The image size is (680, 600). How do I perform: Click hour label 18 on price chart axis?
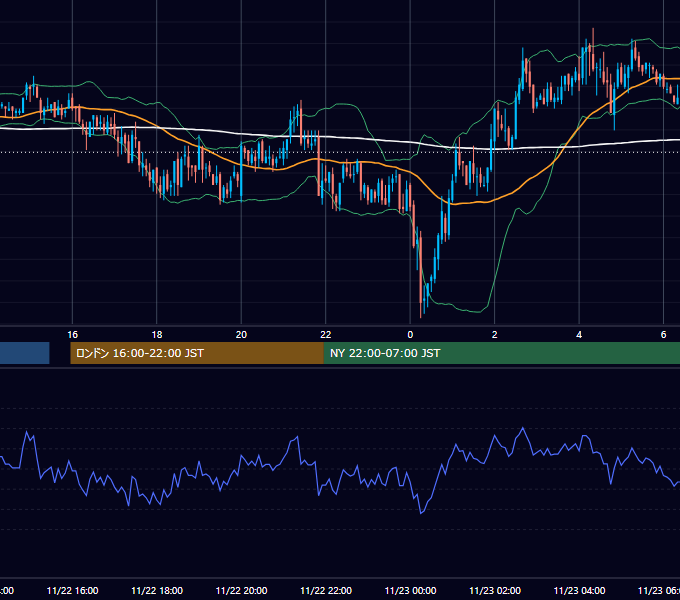pyautogui.click(x=157, y=335)
